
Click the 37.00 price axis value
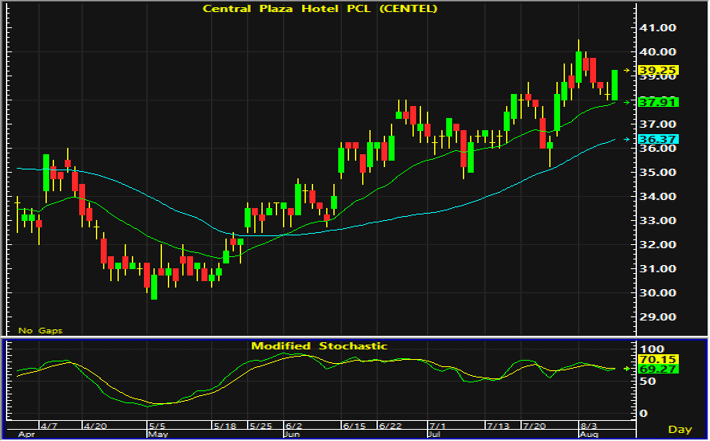click(x=657, y=124)
